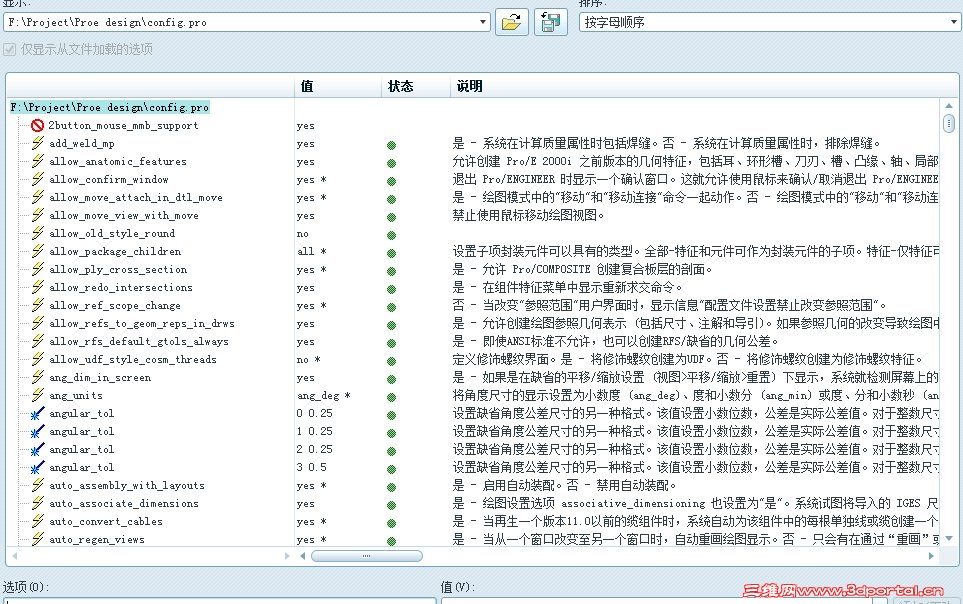
Task: Click the lightning icon beside auto_assembly_with_layouts
Action: 38,485
